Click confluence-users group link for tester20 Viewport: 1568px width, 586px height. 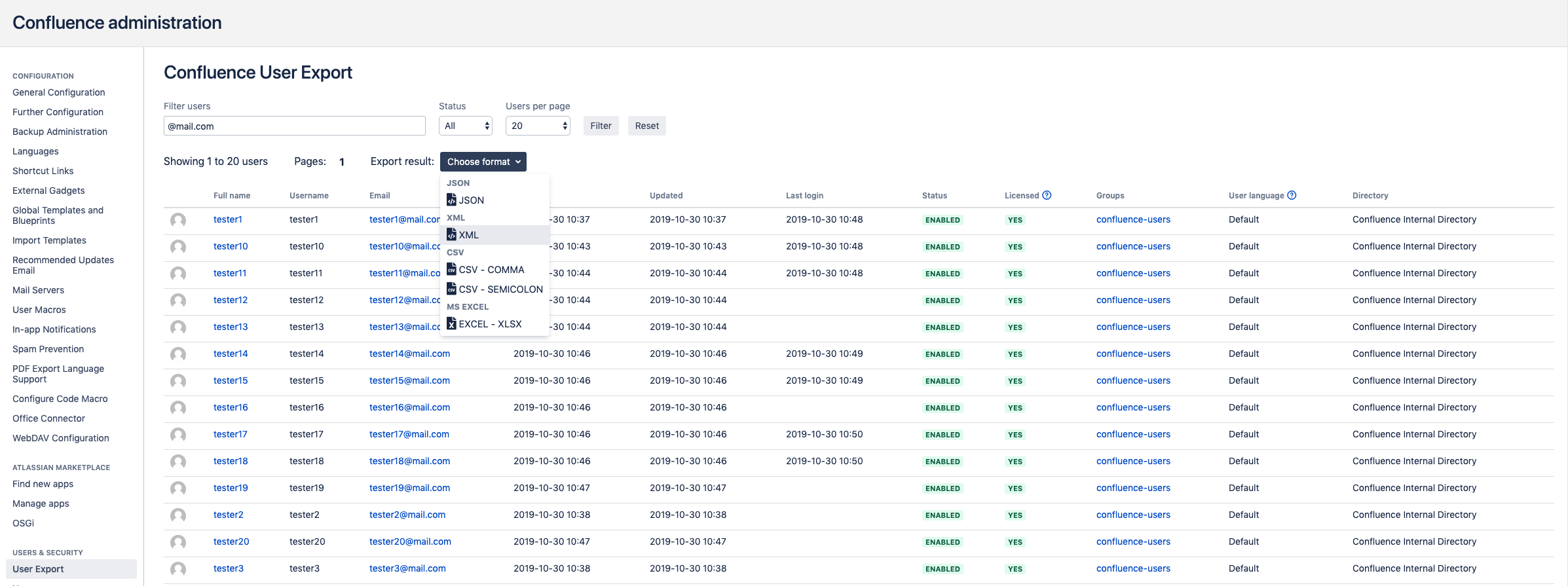coord(1133,541)
